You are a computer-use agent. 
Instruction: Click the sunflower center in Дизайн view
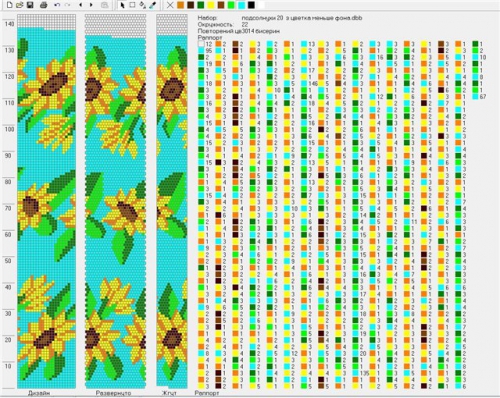click(x=54, y=84)
